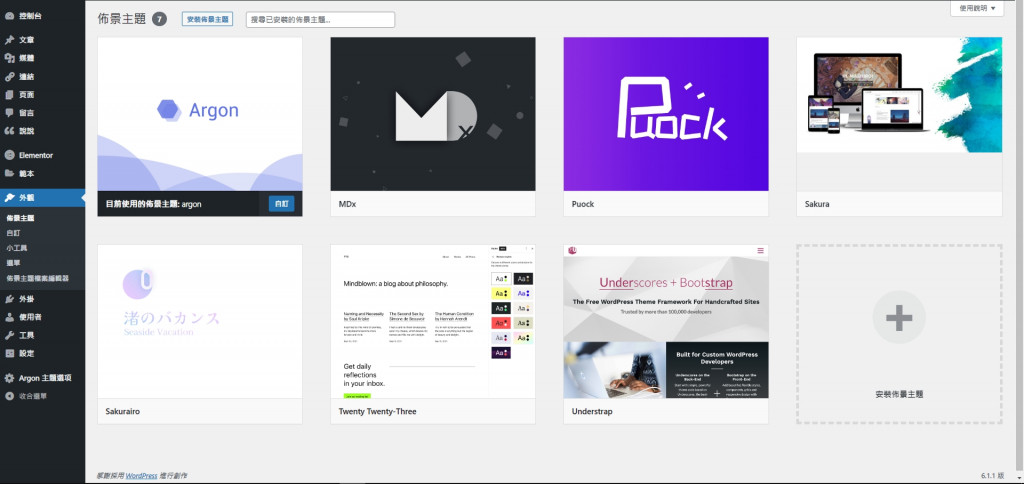Open the 設定 settings icon
Image resolution: width=1024 pixels, height=484 pixels.
coord(9,353)
